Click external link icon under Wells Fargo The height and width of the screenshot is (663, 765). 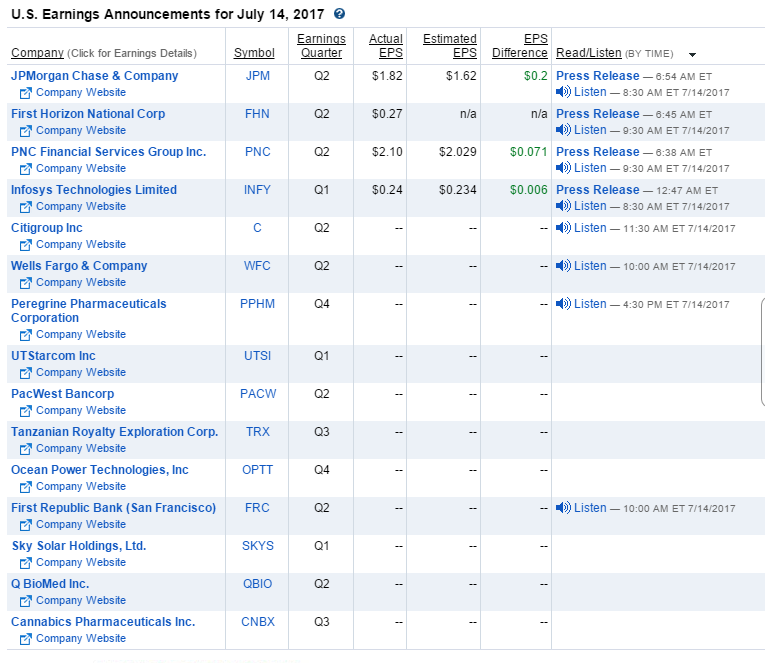25,283
